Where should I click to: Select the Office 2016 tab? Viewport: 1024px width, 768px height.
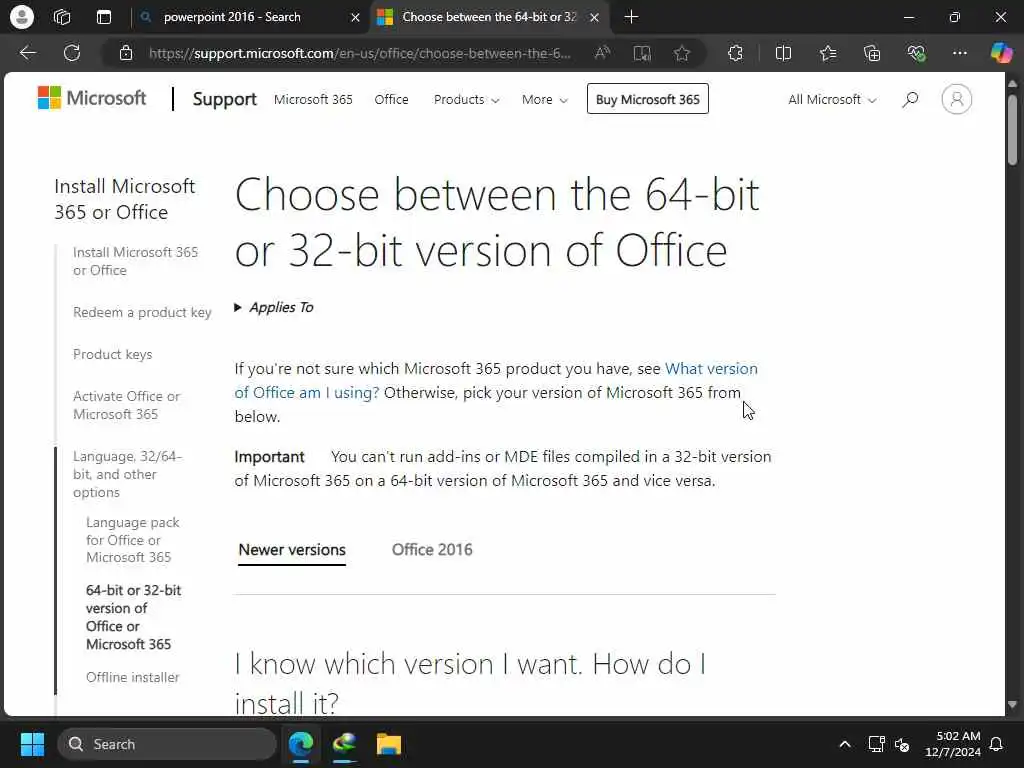click(432, 550)
